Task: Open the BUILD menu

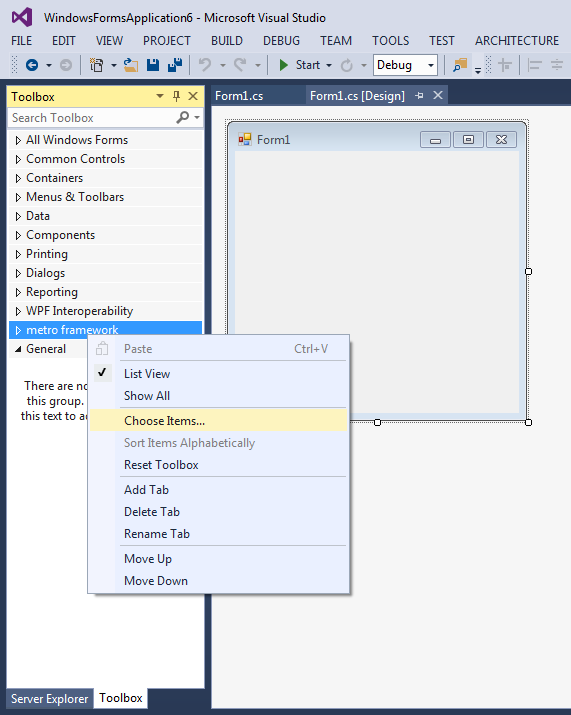Action: point(227,41)
